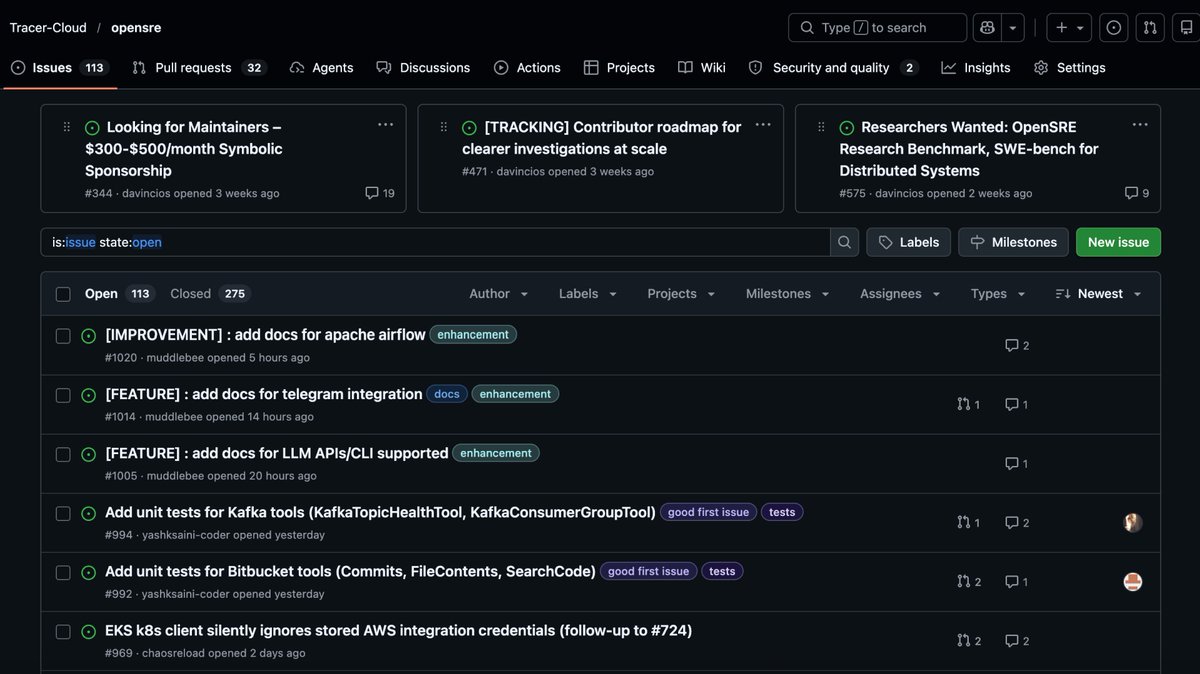Viewport: 1200px width, 674px height.
Task: Open comments icon on apache airflow issue
Action: coord(1017,345)
